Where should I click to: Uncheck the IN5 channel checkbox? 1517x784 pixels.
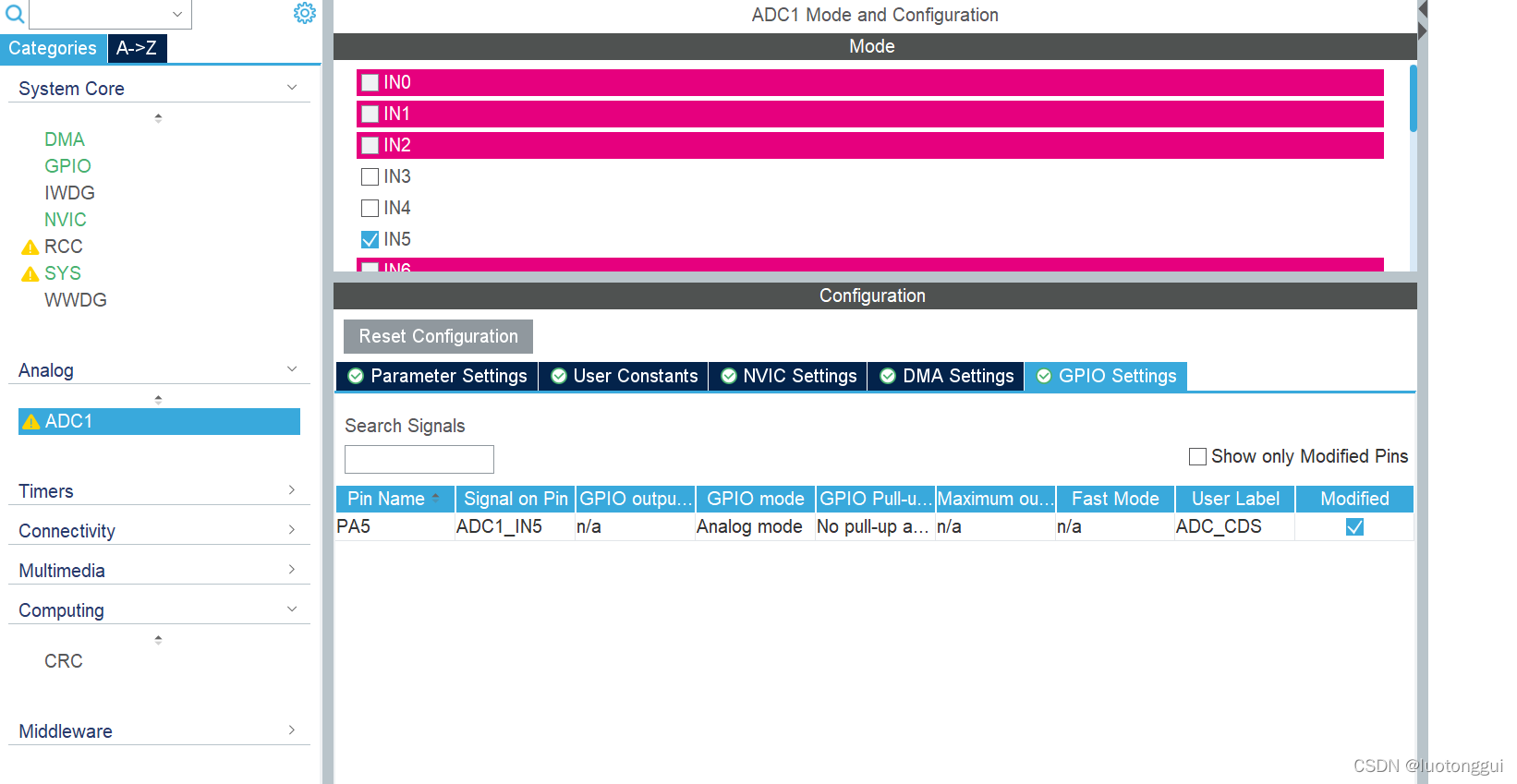pos(370,240)
